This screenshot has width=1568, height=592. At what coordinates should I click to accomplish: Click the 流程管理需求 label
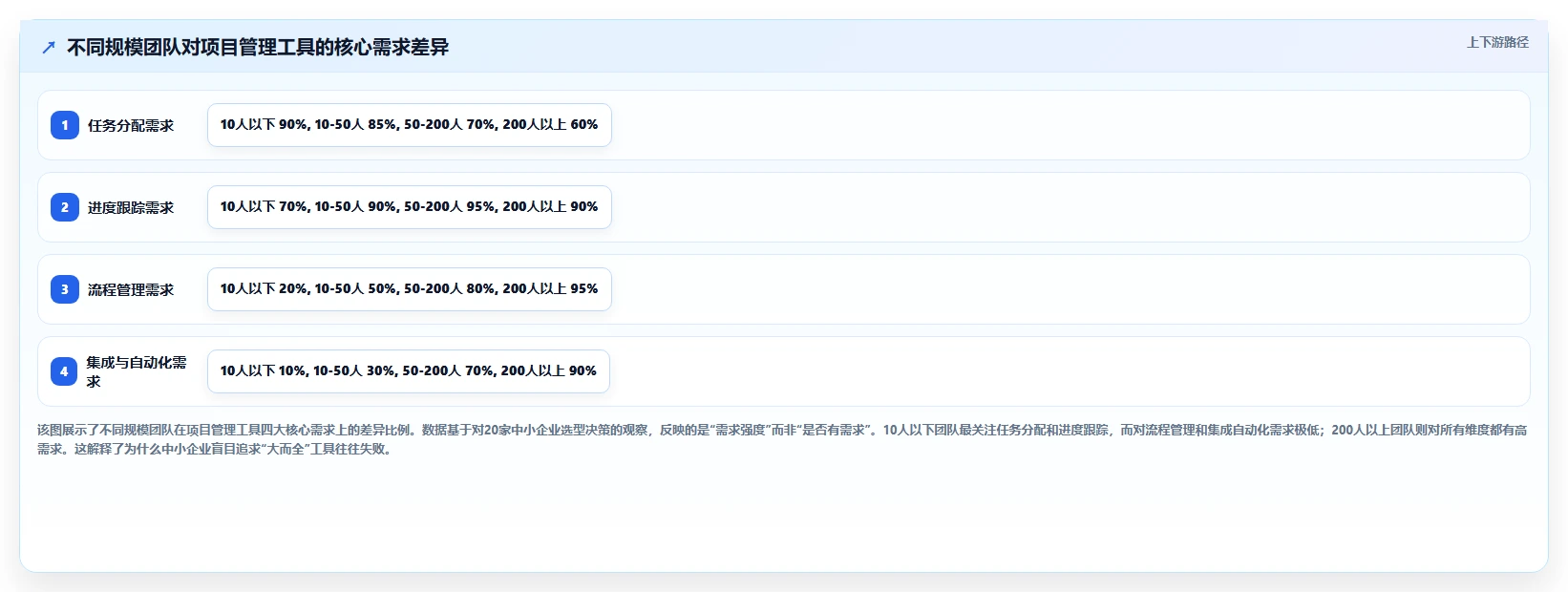point(131,289)
